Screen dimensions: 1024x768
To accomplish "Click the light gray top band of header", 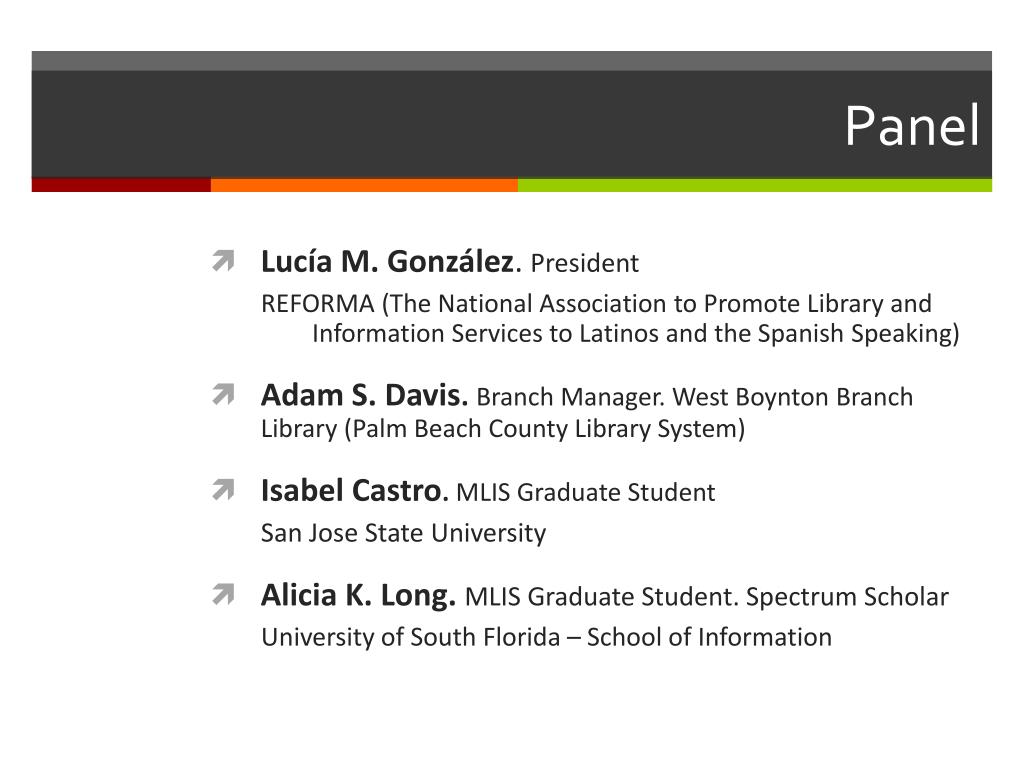I will [x=511, y=61].
